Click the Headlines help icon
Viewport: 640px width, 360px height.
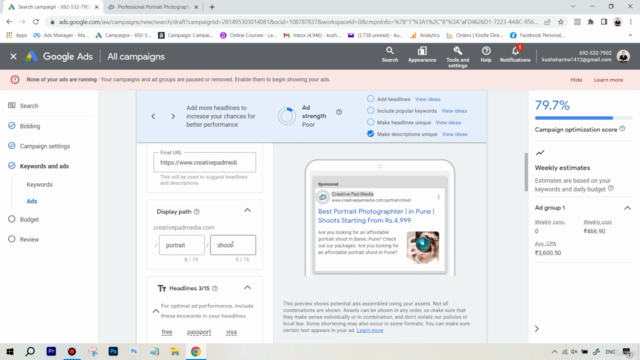(215, 288)
